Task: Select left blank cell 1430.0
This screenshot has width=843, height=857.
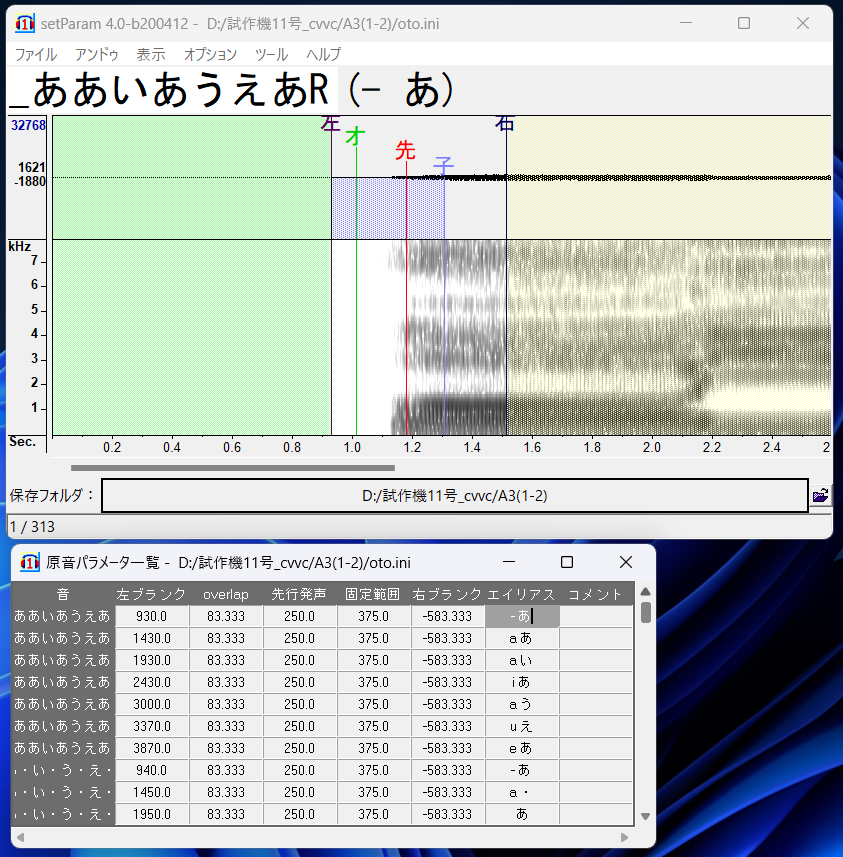Action: [x=152, y=638]
